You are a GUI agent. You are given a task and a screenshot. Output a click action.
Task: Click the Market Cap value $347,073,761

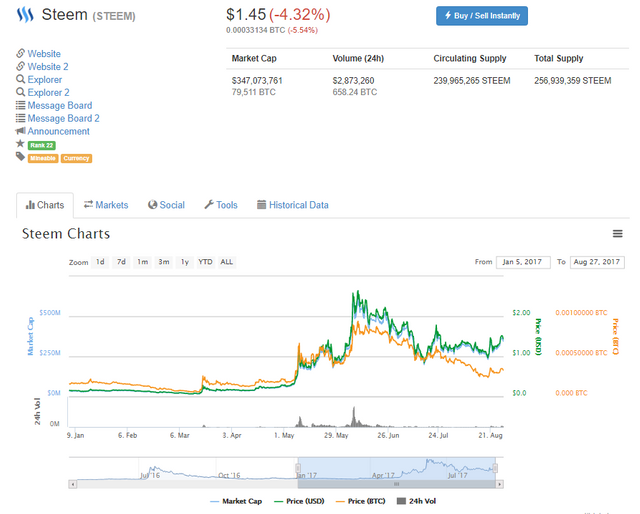257,81
